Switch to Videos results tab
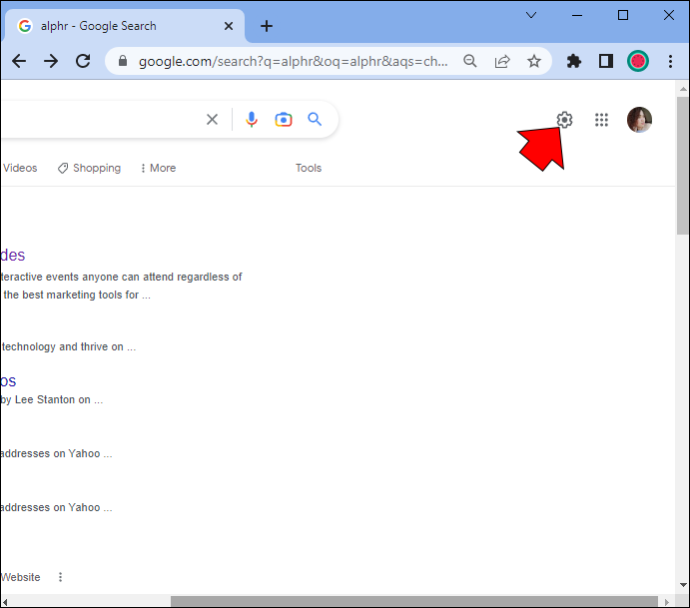Image resolution: width=690 pixels, height=608 pixels. pos(20,168)
